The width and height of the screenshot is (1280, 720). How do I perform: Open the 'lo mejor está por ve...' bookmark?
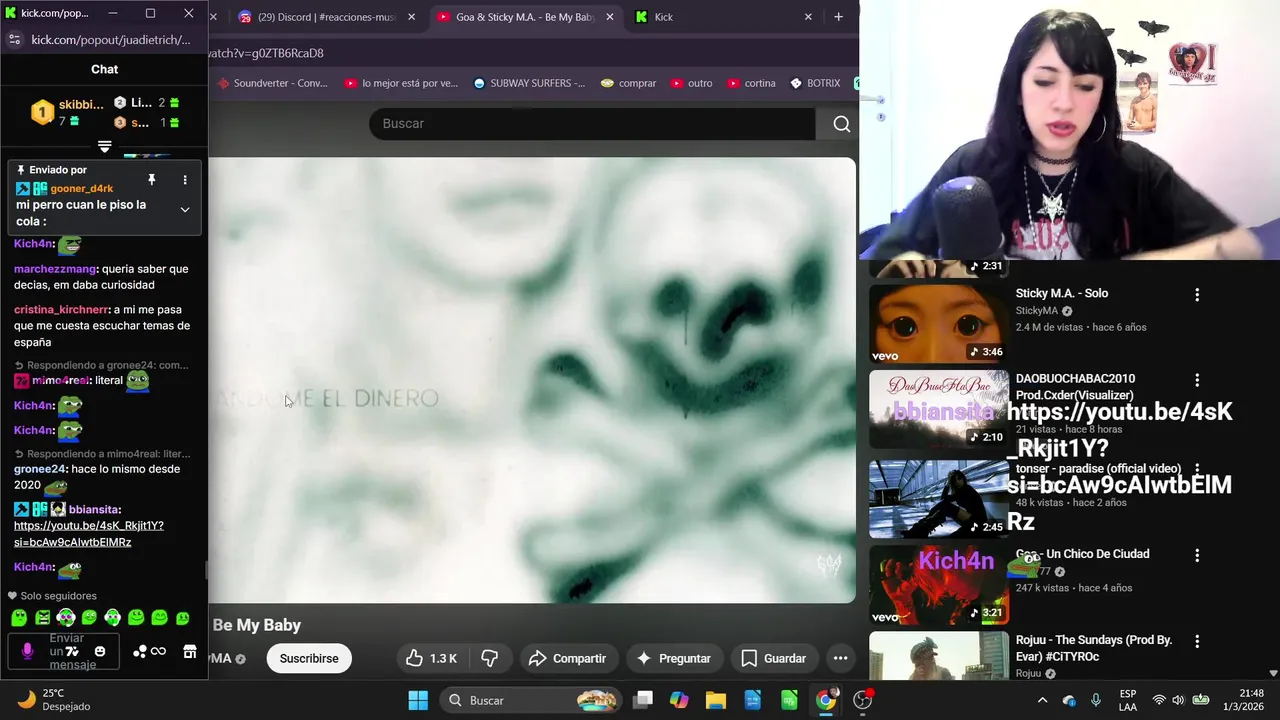point(401,83)
